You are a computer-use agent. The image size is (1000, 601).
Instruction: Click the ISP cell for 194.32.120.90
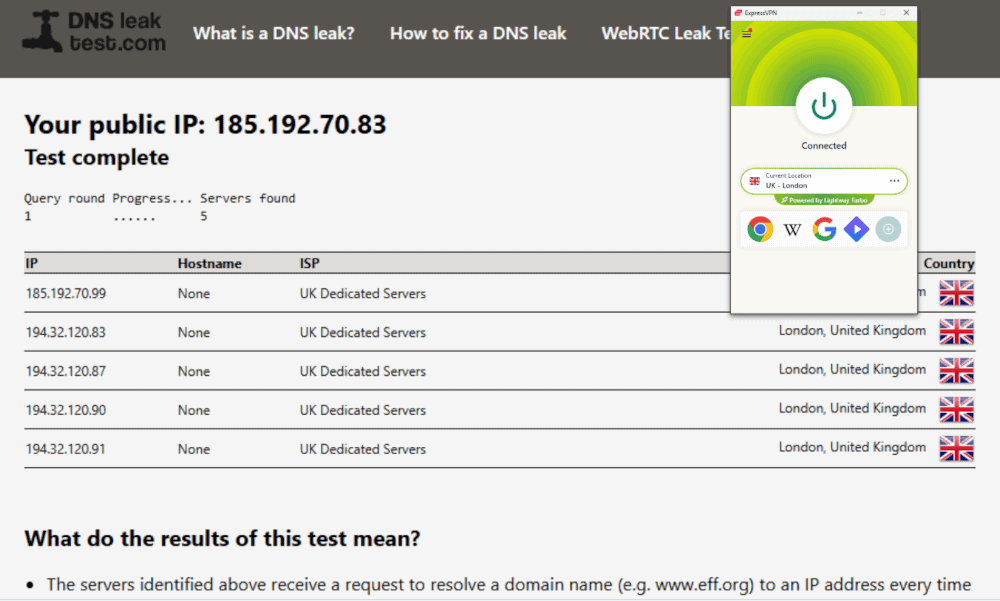(363, 410)
